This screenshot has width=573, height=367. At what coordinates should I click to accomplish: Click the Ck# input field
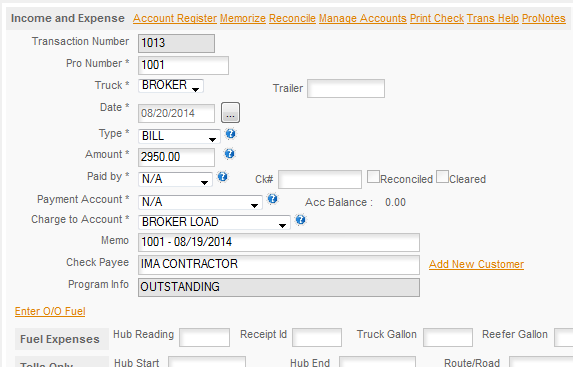tap(320, 179)
